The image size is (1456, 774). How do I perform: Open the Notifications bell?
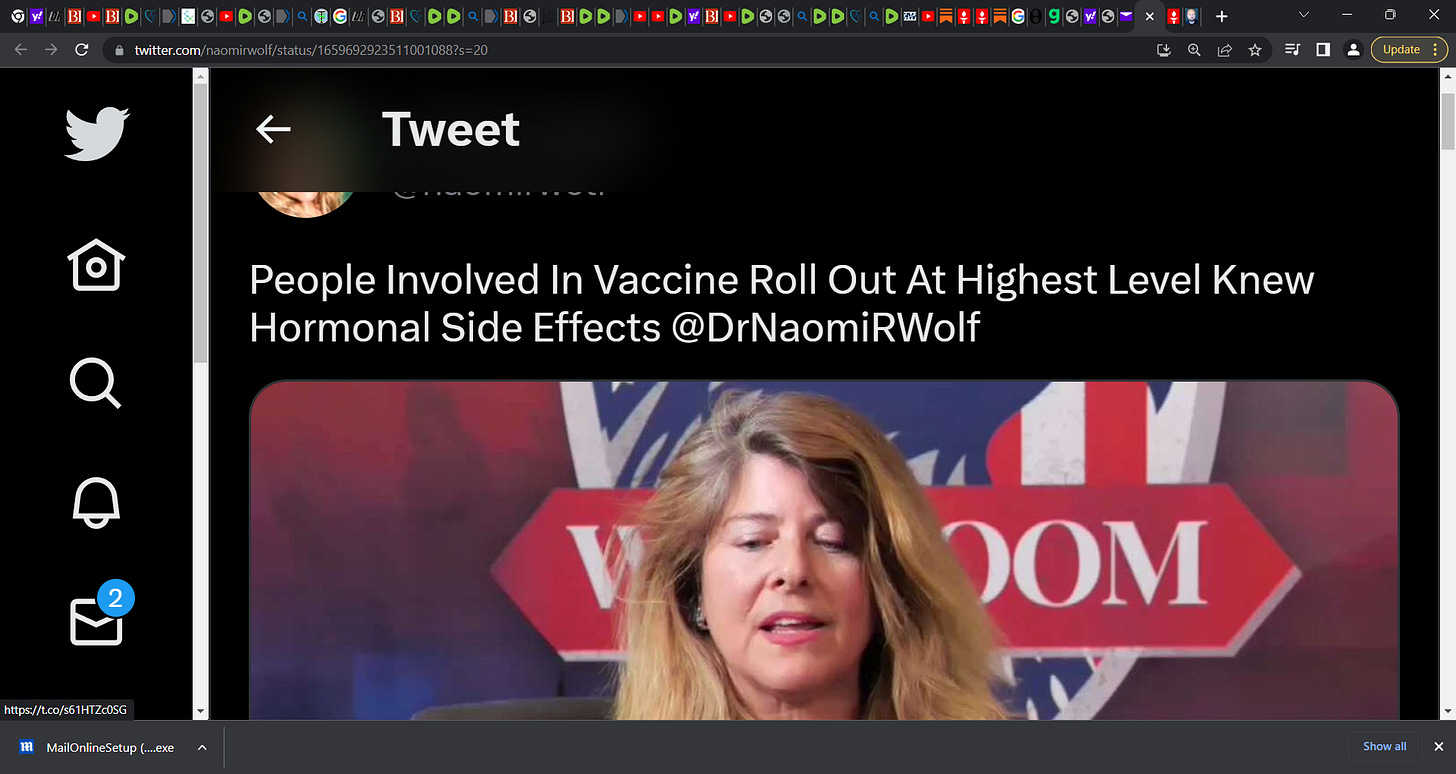point(96,501)
